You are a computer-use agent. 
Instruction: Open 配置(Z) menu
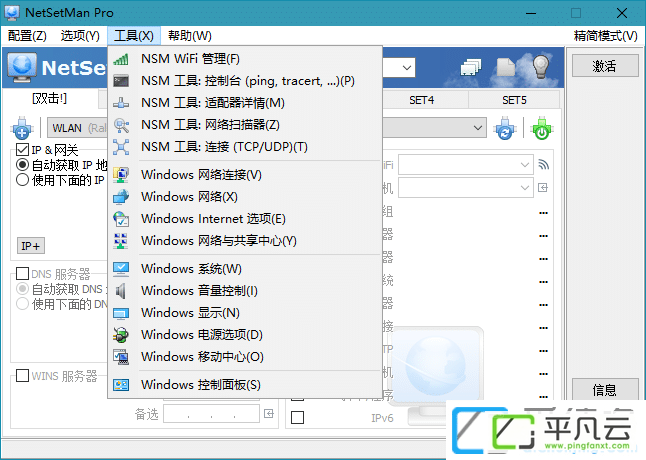[27, 36]
